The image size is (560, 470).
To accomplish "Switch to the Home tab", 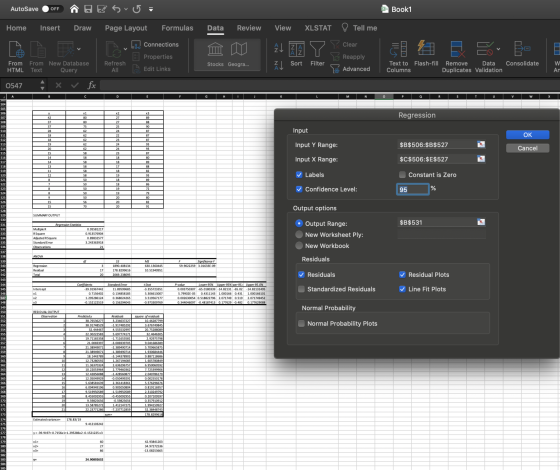I will [16, 28].
